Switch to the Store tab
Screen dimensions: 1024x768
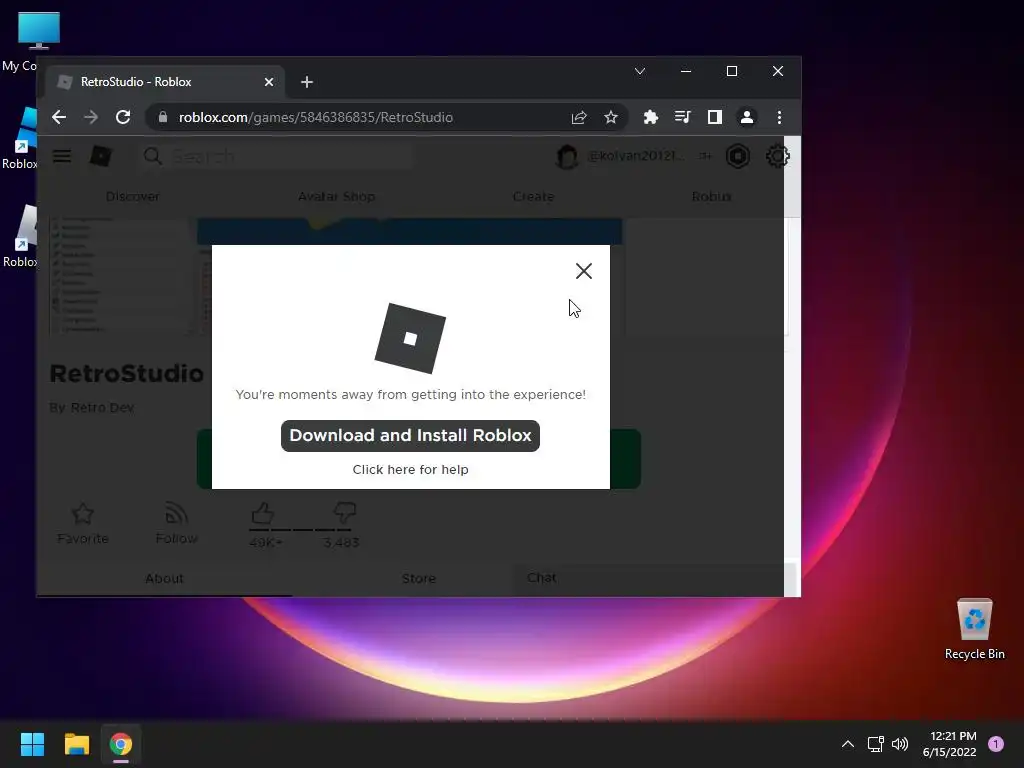(x=419, y=579)
